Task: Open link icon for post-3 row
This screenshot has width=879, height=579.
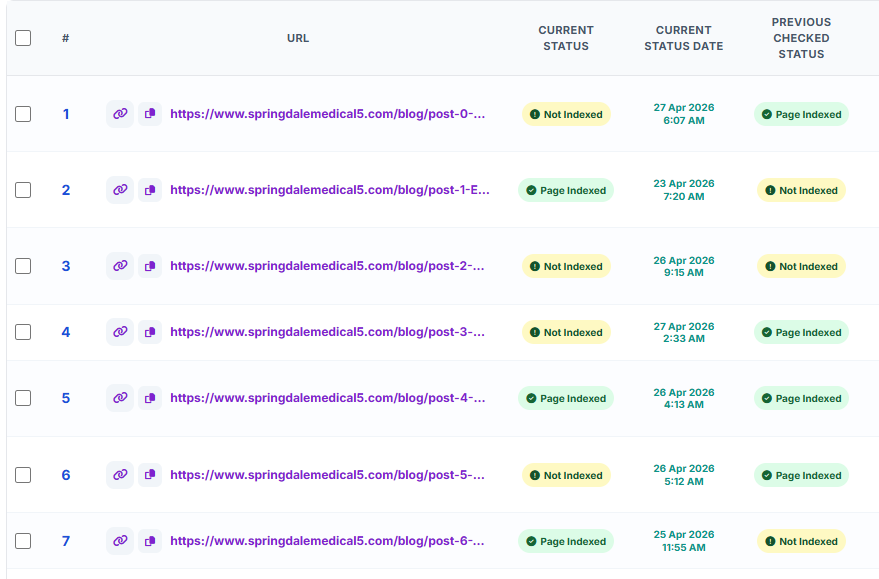Action: pos(120,332)
